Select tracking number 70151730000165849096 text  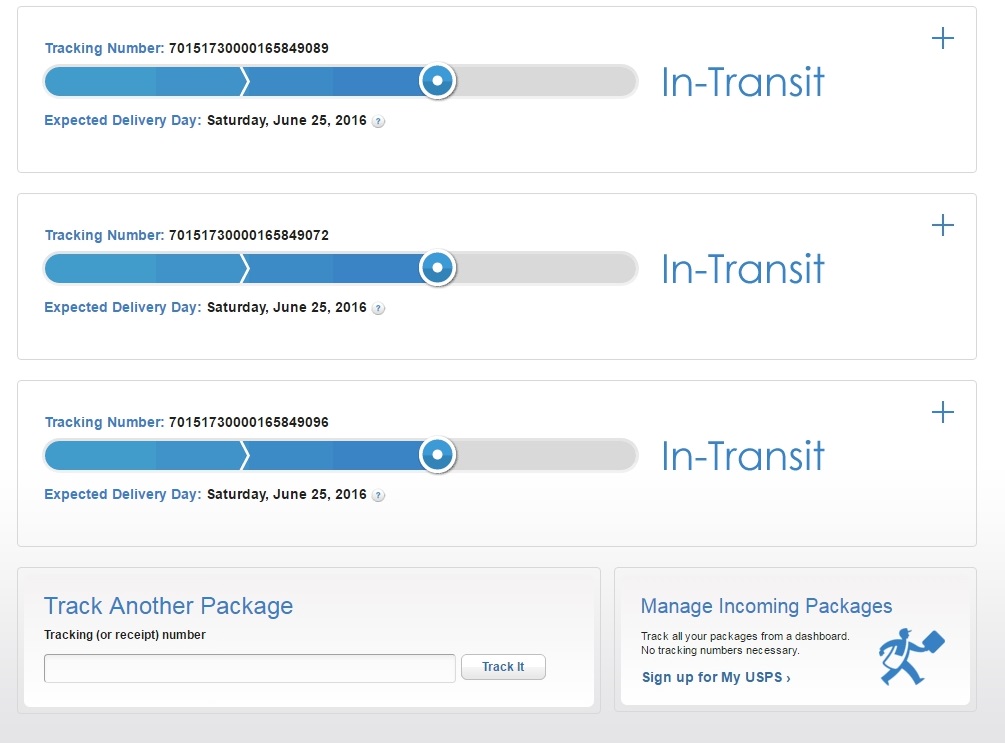(249, 422)
